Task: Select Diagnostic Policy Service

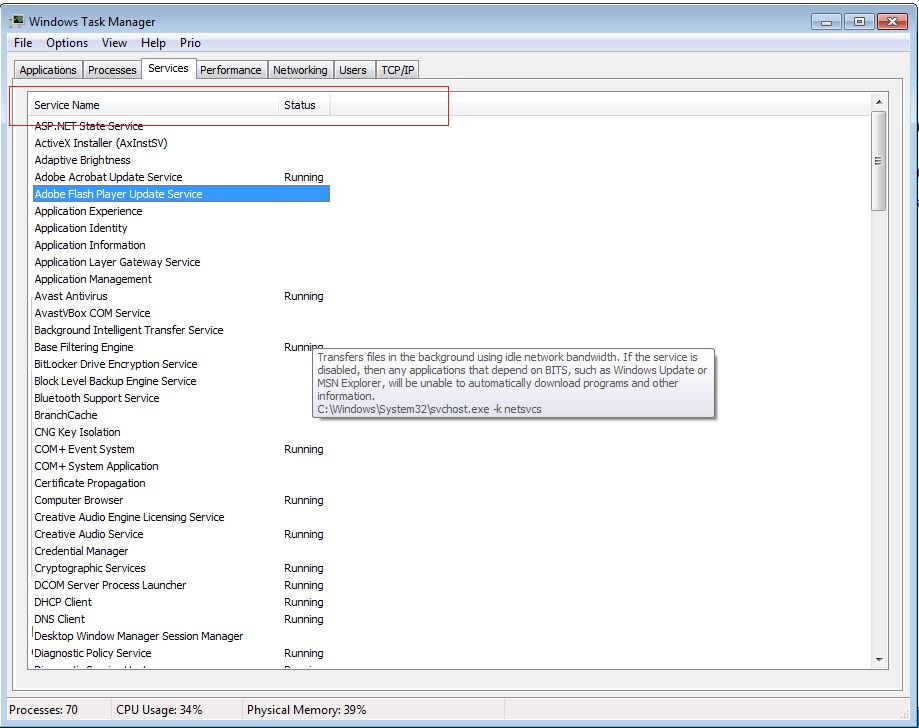Action: click(181, 653)
